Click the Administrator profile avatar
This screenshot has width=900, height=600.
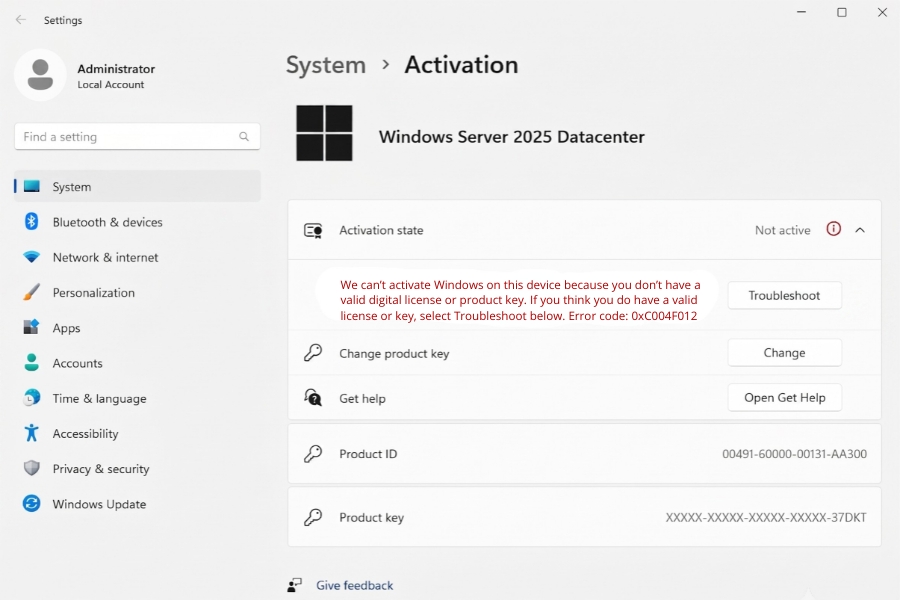pyautogui.click(x=40, y=75)
